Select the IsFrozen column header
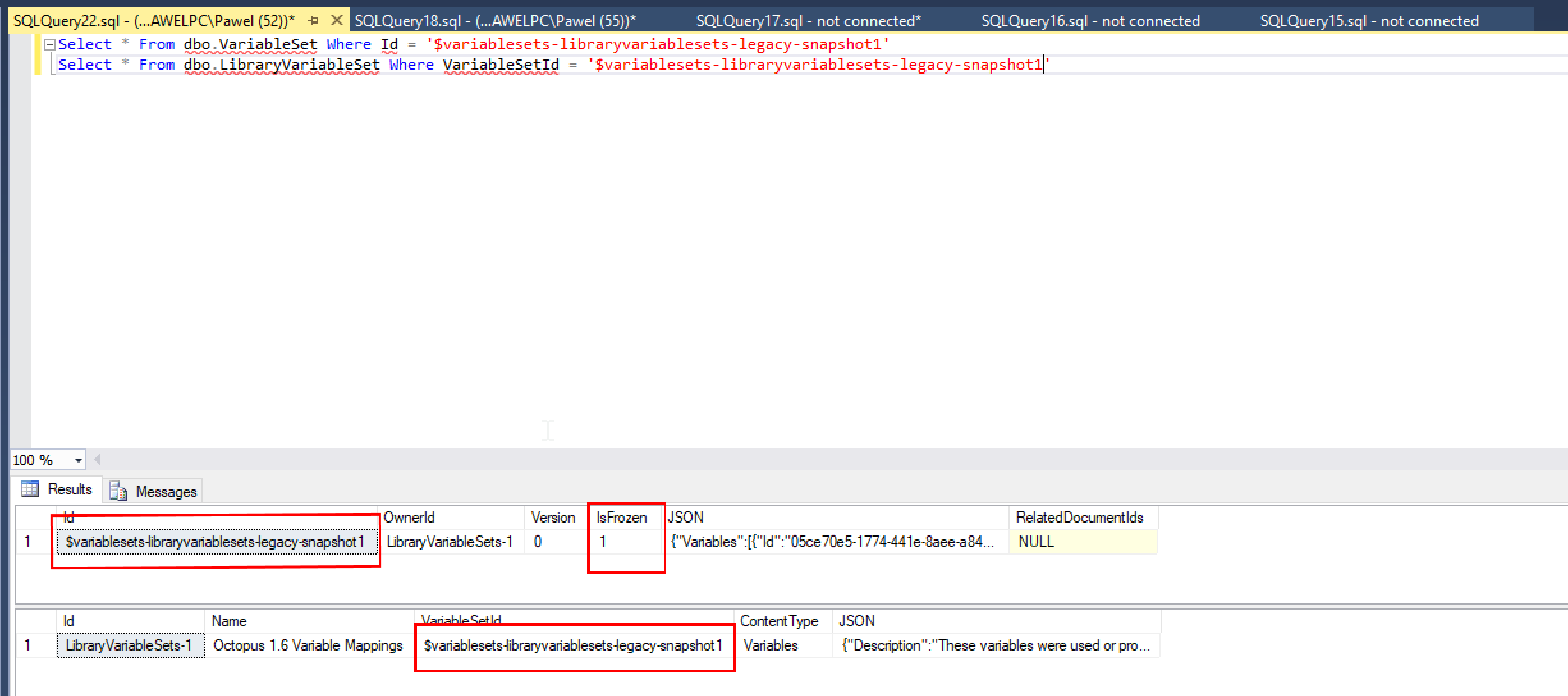Screen dimensions: 1568x696 pyautogui.click(x=621, y=518)
